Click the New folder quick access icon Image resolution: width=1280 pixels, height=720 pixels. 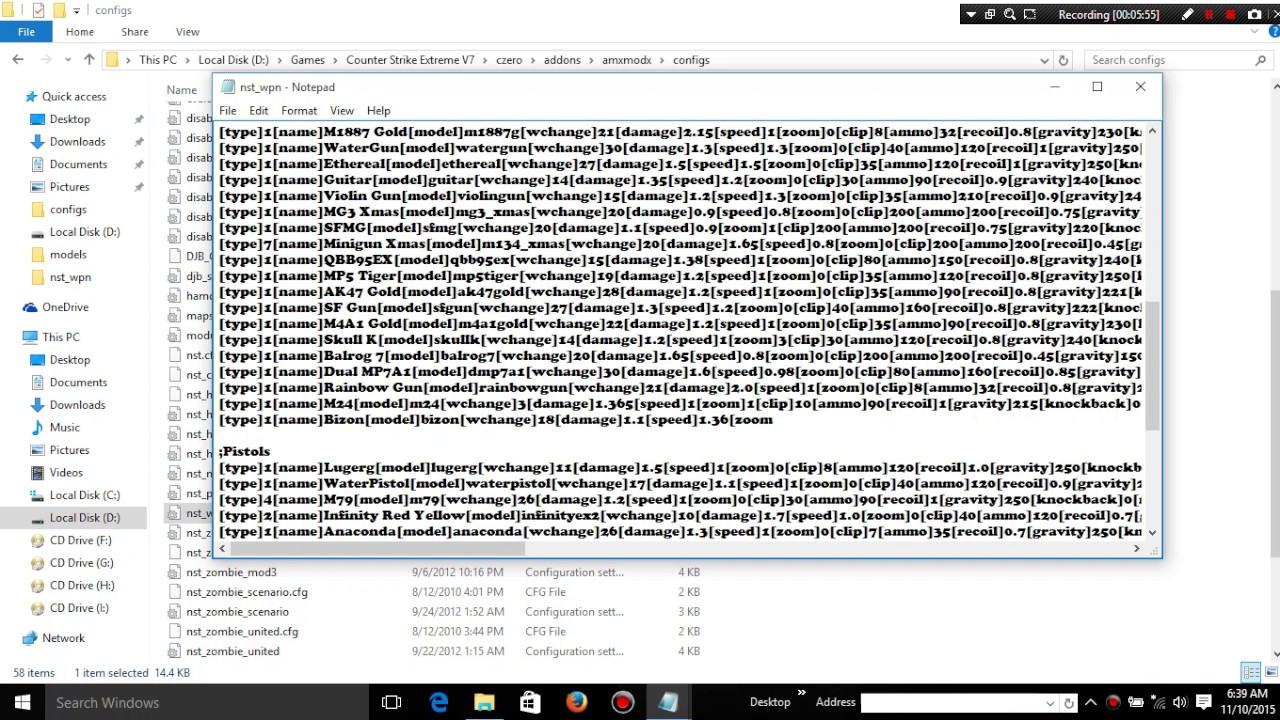tap(59, 10)
